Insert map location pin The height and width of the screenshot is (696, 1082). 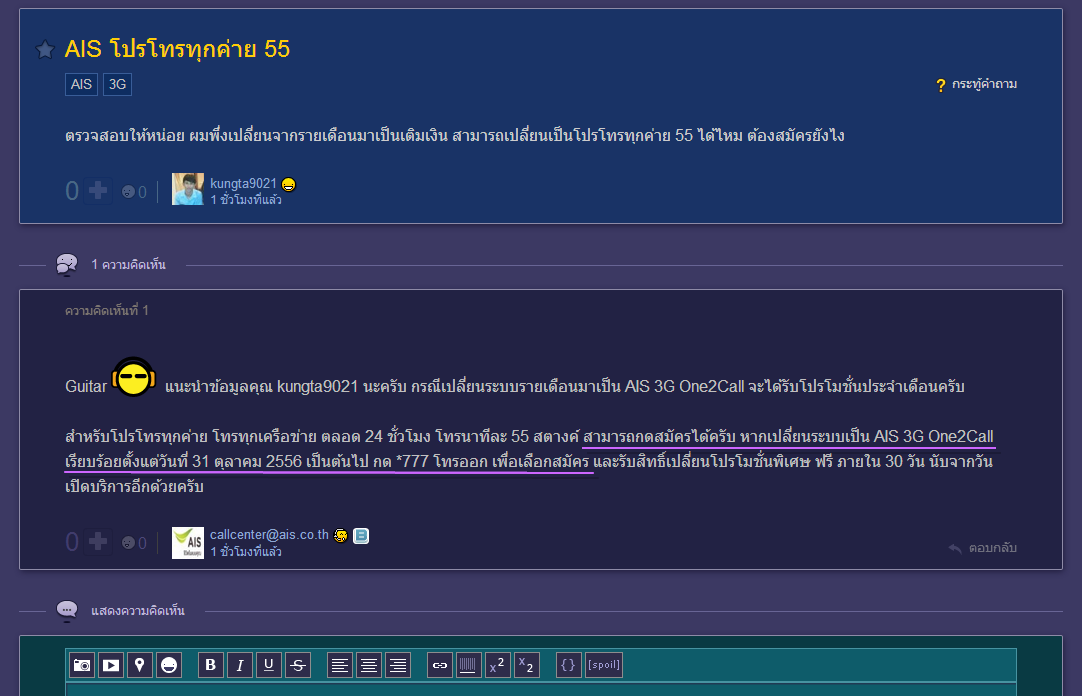pyautogui.click(x=140, y=665)
